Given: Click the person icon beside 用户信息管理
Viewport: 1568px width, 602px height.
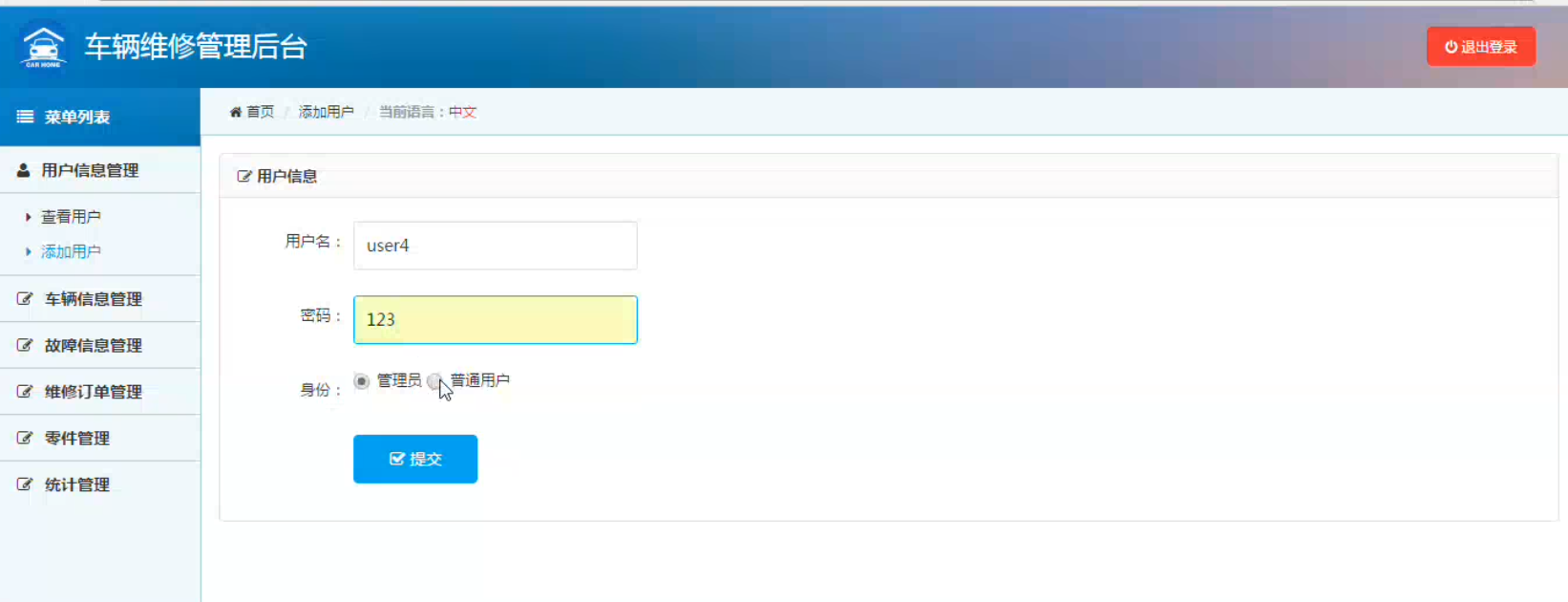Looking at the screenshot, I should coord(24,170).
